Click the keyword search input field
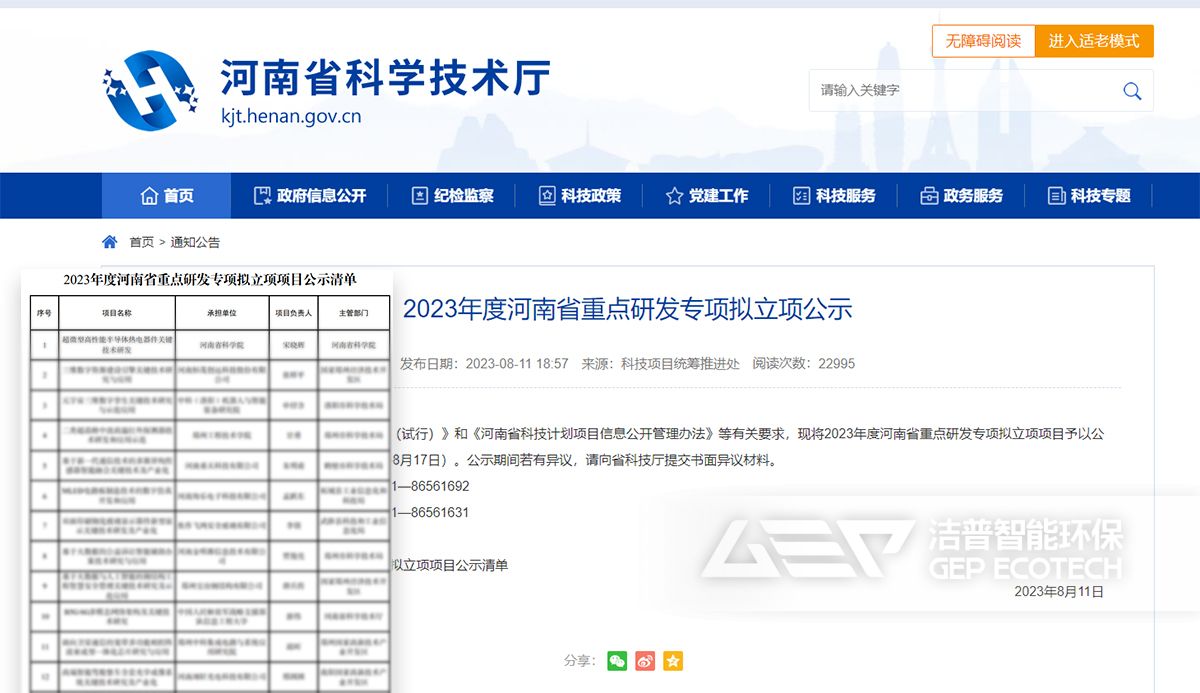 coord(950,90)
